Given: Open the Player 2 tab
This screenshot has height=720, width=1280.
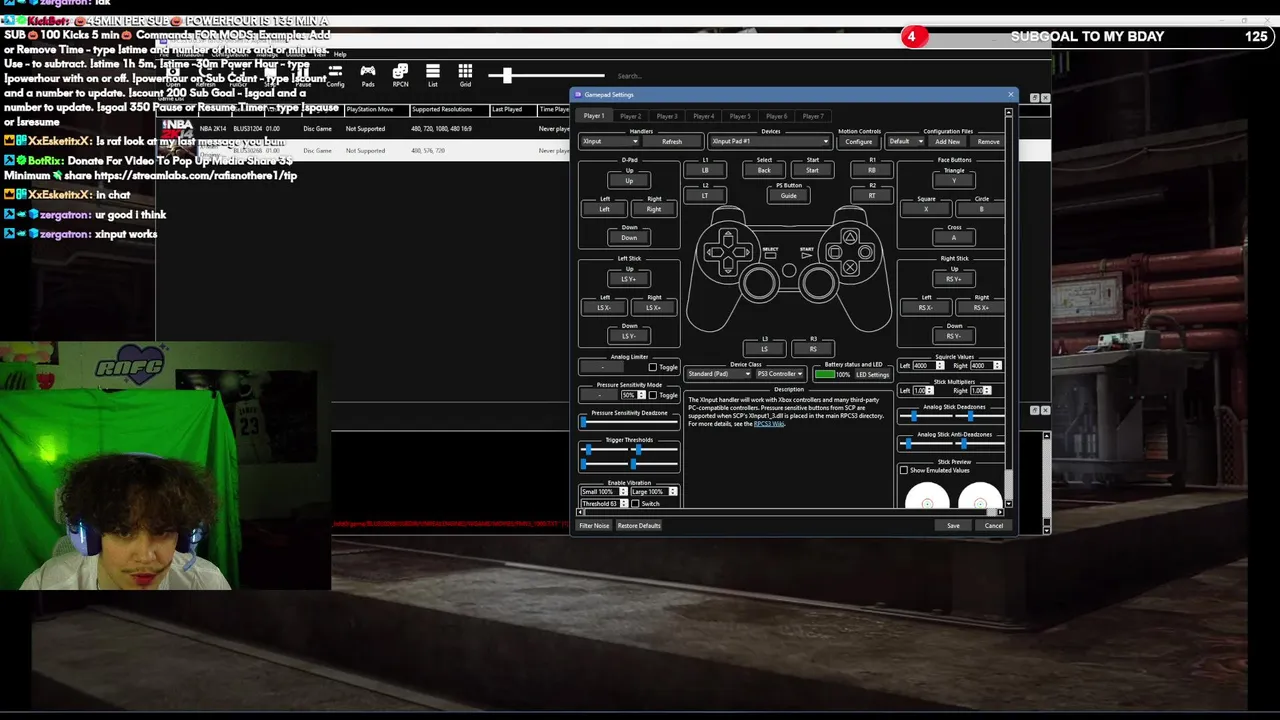Looking at the screenshot, I should (631, 116).
